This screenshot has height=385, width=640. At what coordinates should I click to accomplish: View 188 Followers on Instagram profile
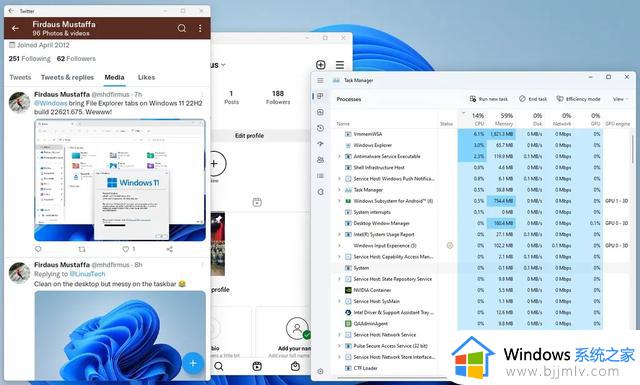tap(278, 97)
